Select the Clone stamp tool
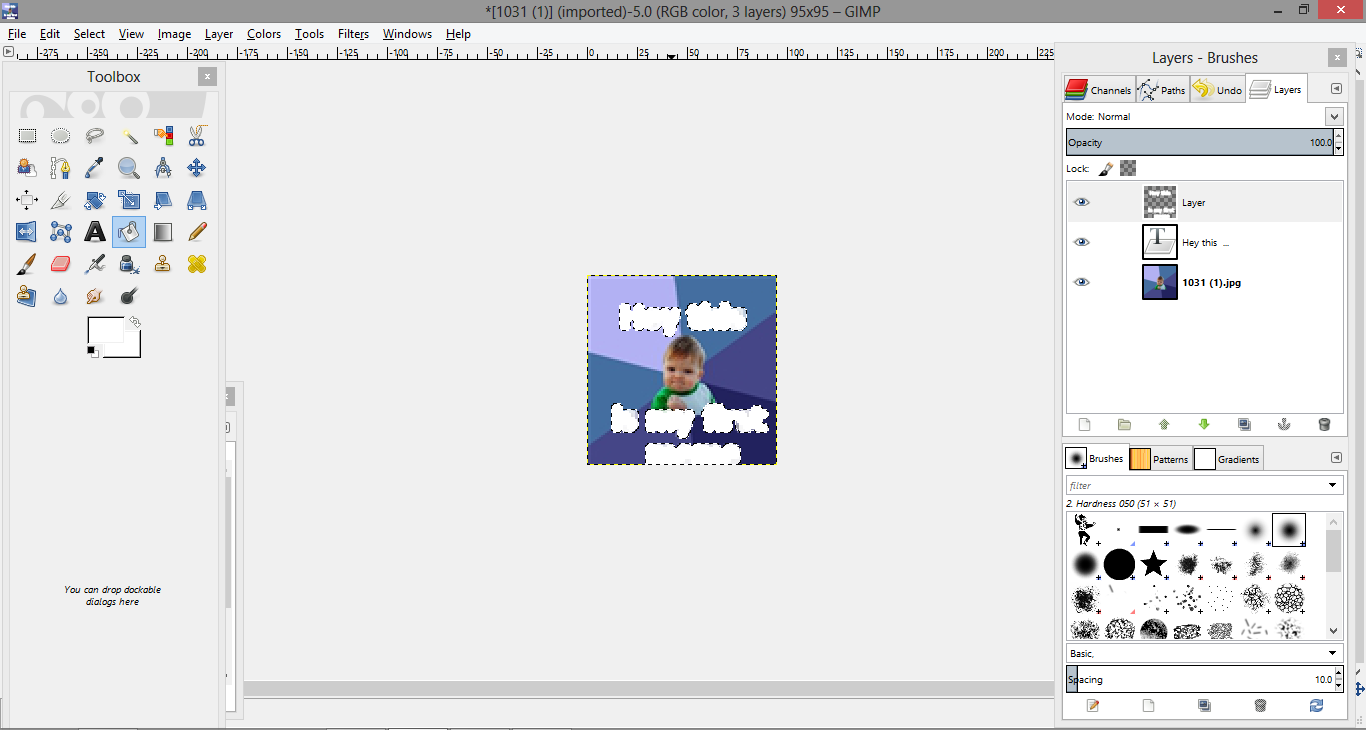Screen dimensions: 1366x730 (163, 264)
